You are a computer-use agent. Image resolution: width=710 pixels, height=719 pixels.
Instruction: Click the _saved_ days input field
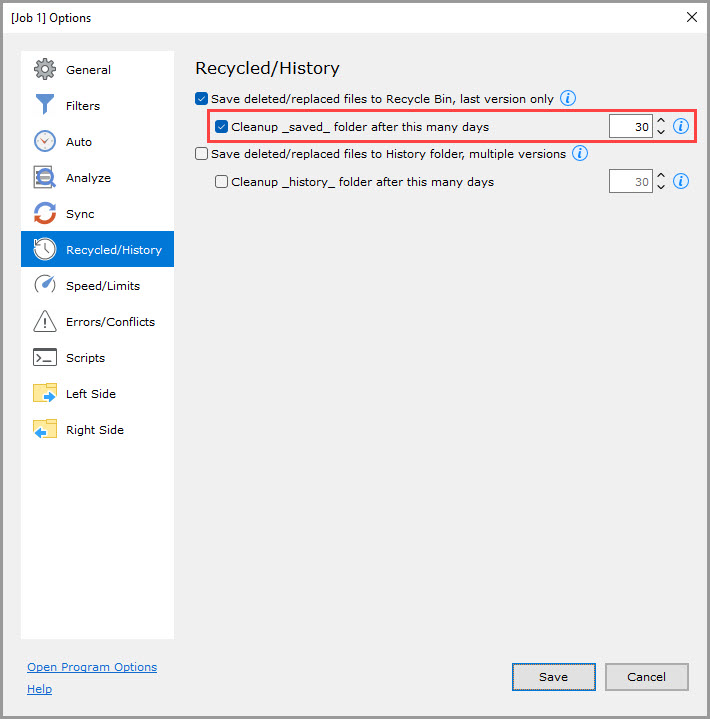tap(631, 127)
